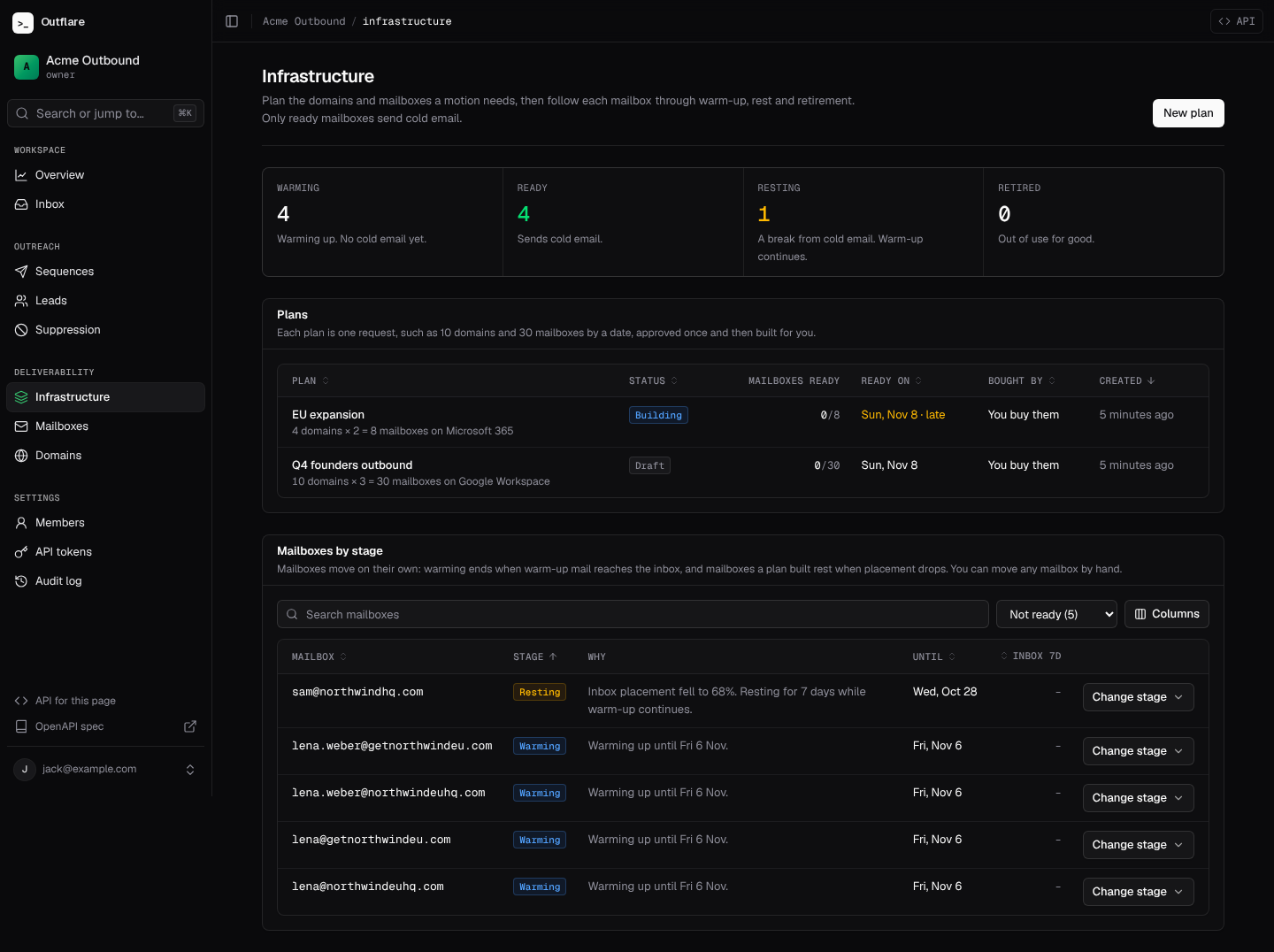Sort plans by the Status column

point(653,380)
